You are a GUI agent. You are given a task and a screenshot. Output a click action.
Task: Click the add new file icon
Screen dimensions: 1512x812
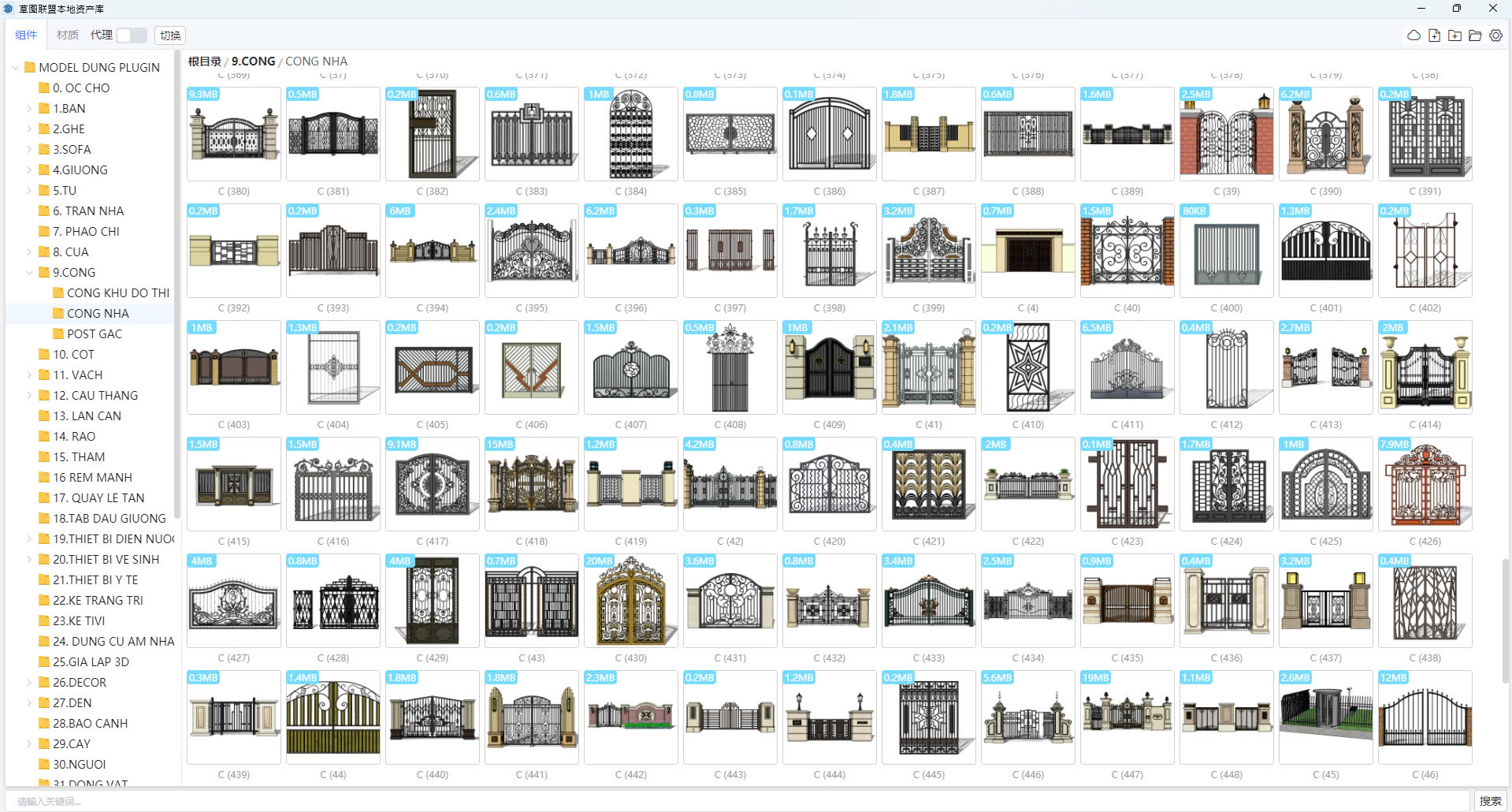coord(1434,35)
